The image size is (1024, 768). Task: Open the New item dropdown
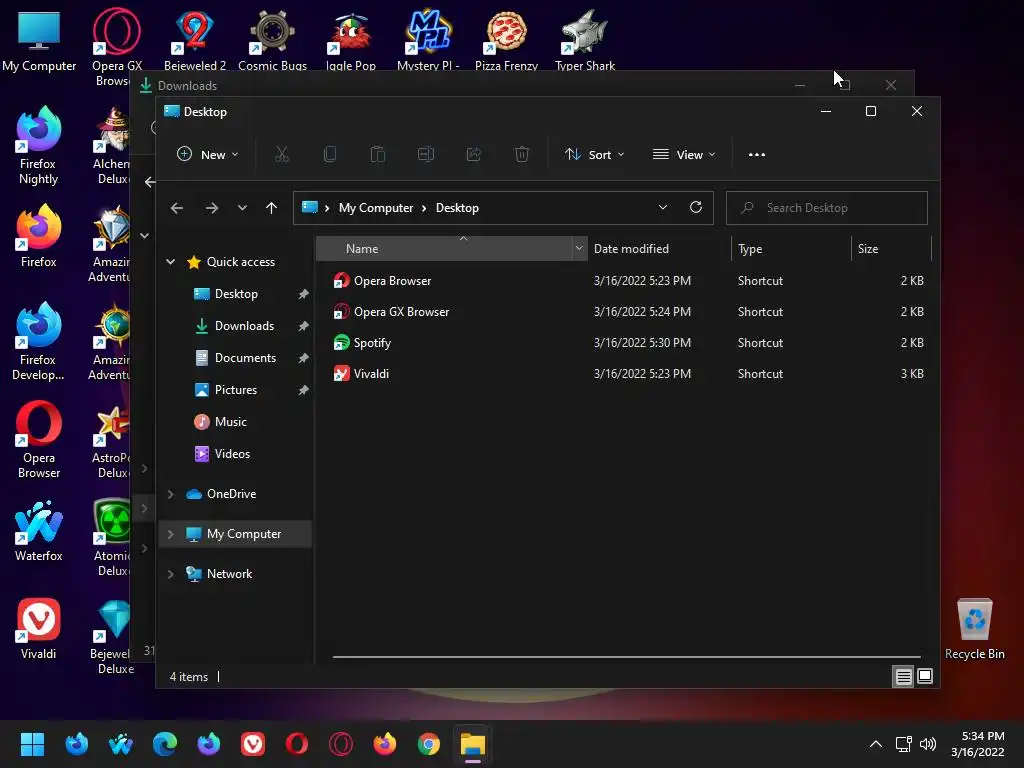[x=208, y=155]
